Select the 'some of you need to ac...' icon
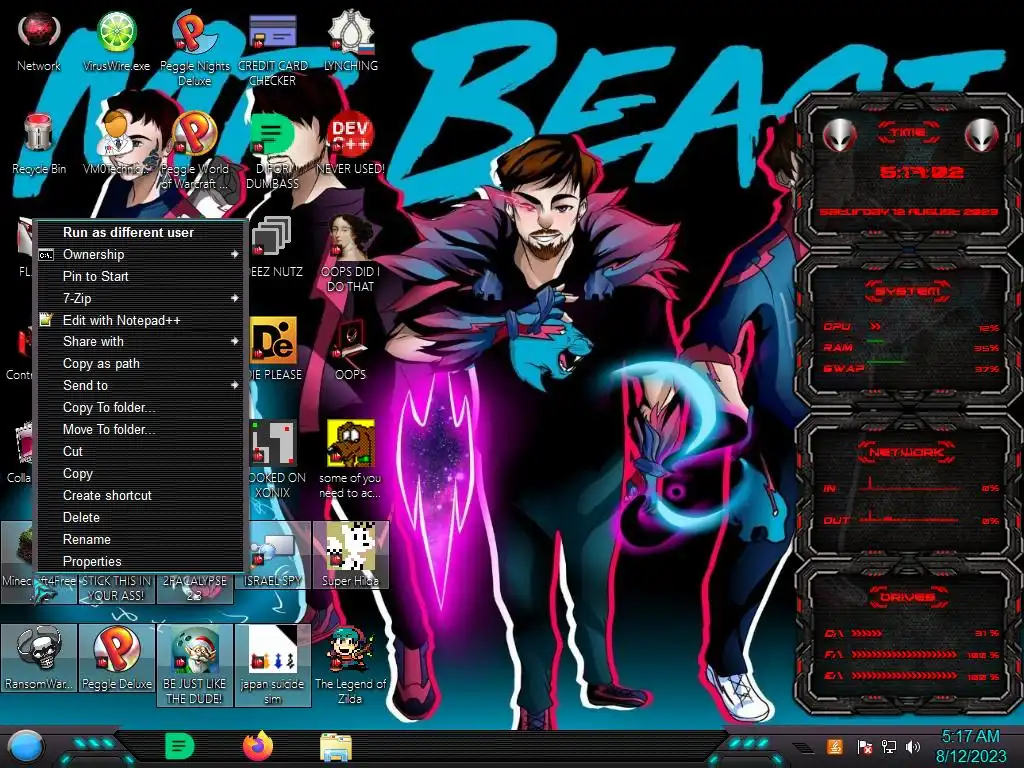The width and height of the screenshot is (1024, 768). [350, 460]
